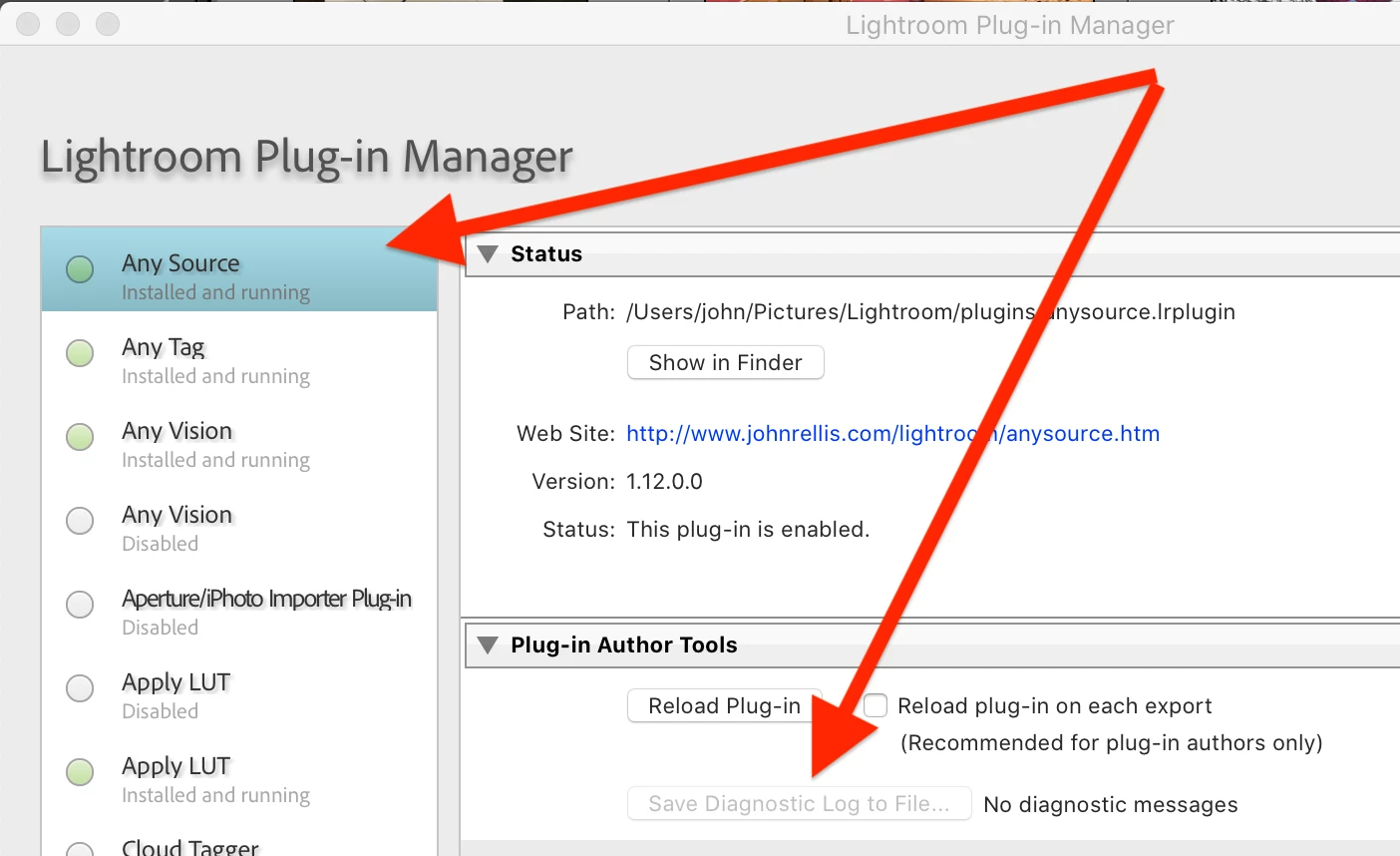Open the johnrellis.com anysource website link
Image resolution: width=1400 pixels, height=856 pixels.
892,434
